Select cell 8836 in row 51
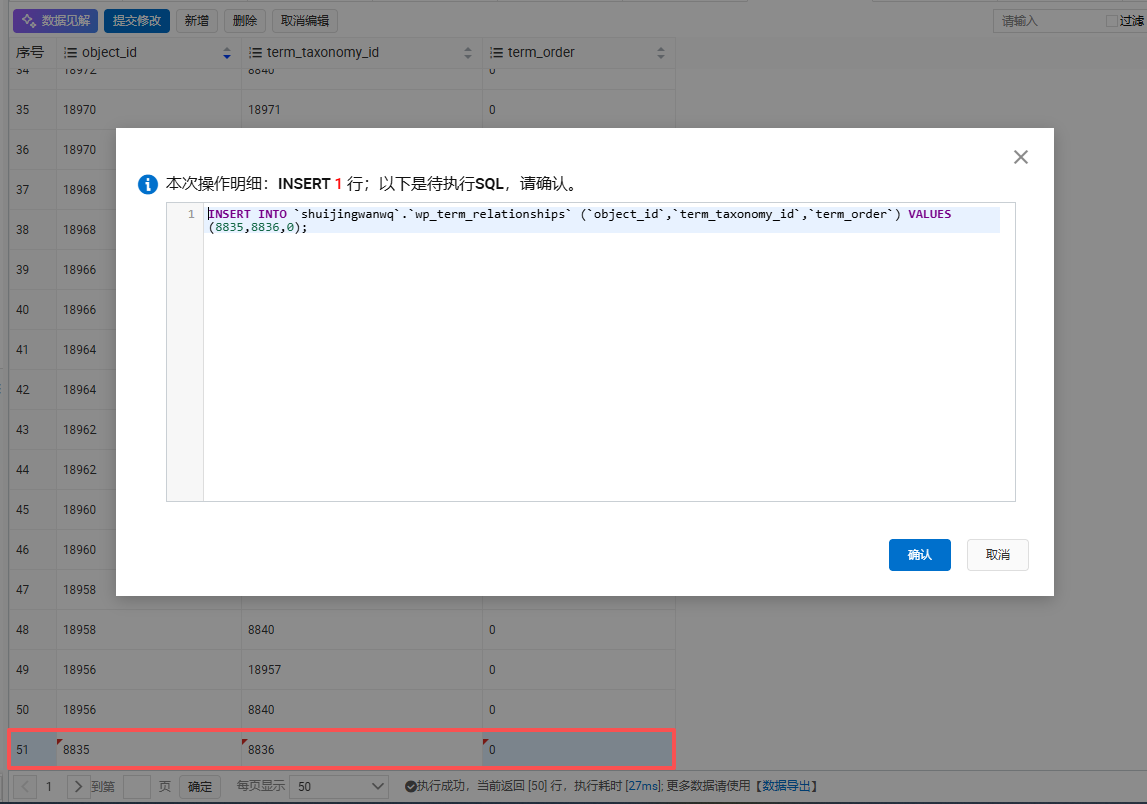 coord(362,749)
